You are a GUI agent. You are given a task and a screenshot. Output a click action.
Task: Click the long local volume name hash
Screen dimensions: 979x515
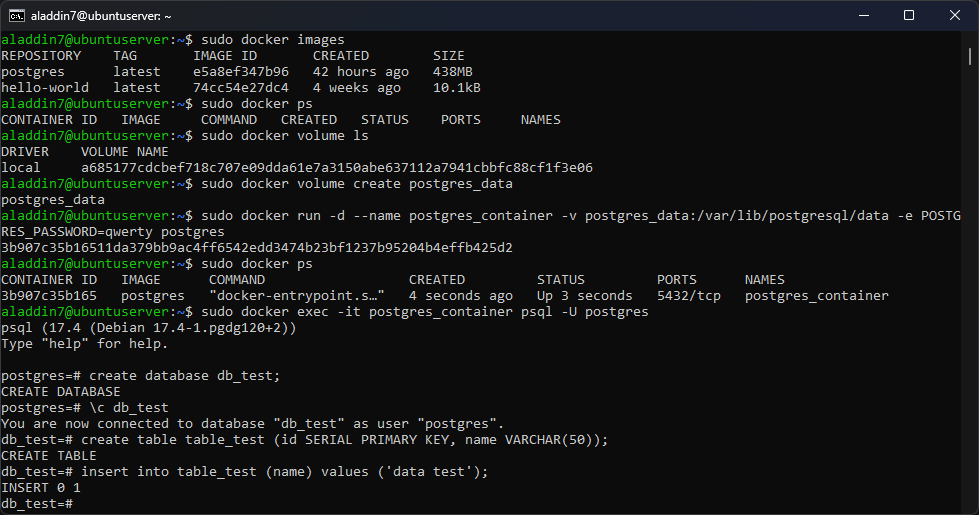coord(337,167)
